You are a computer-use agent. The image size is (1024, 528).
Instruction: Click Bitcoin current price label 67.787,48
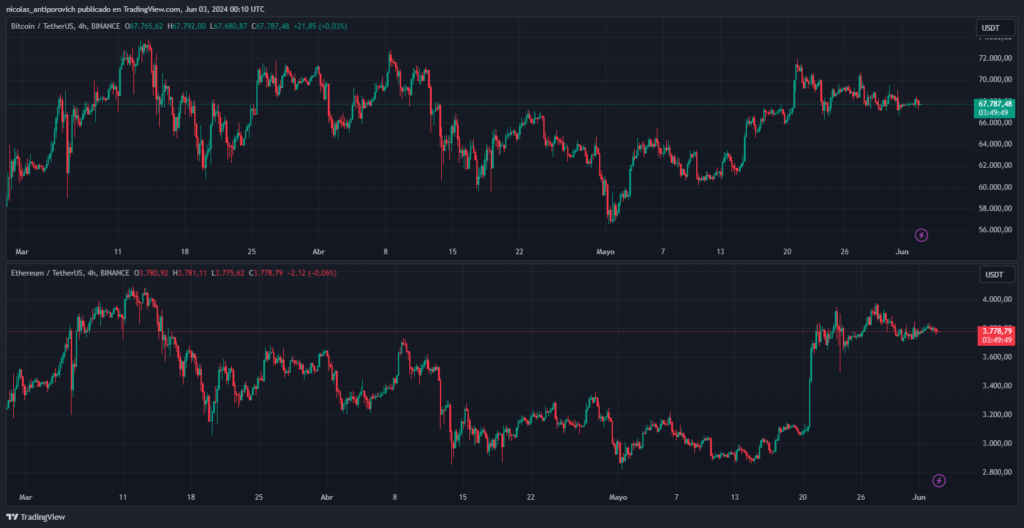click(995, 103)
